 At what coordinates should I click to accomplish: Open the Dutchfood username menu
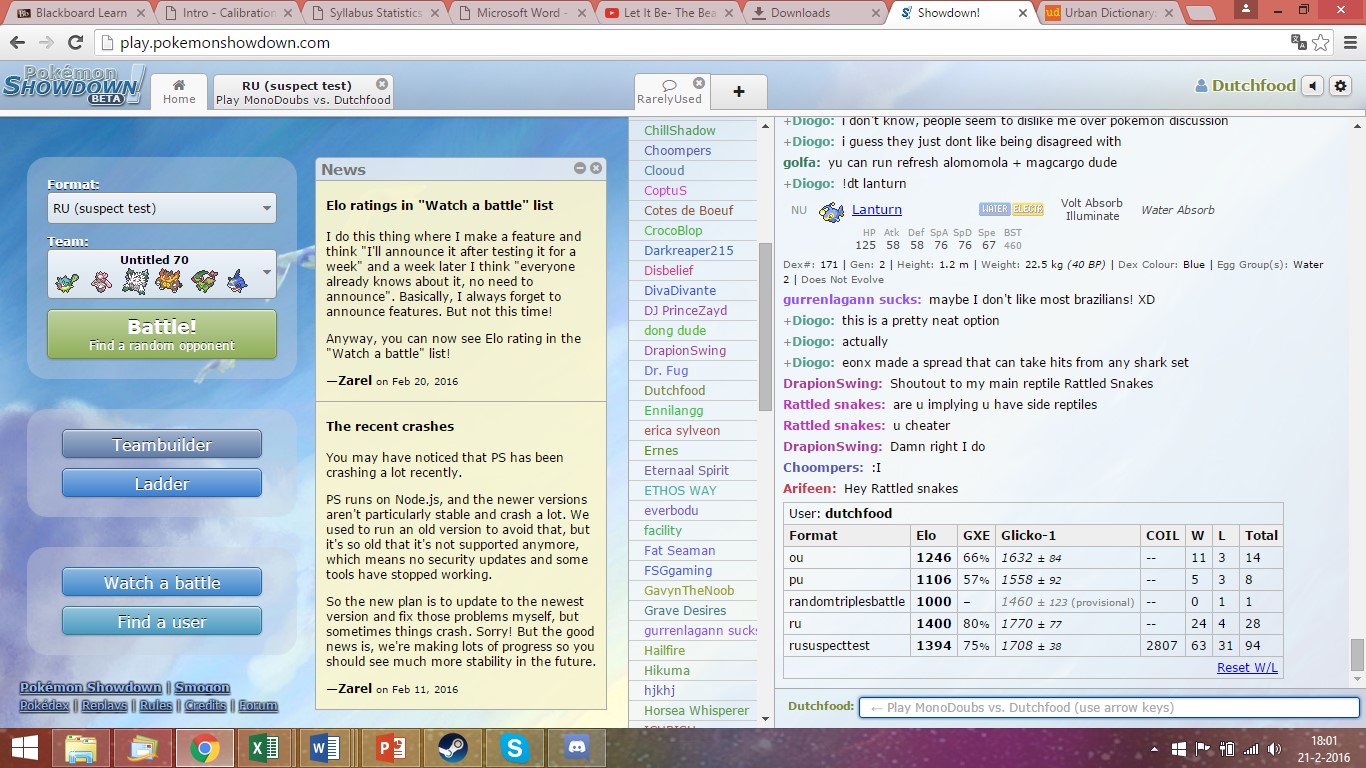point(1252,86)
